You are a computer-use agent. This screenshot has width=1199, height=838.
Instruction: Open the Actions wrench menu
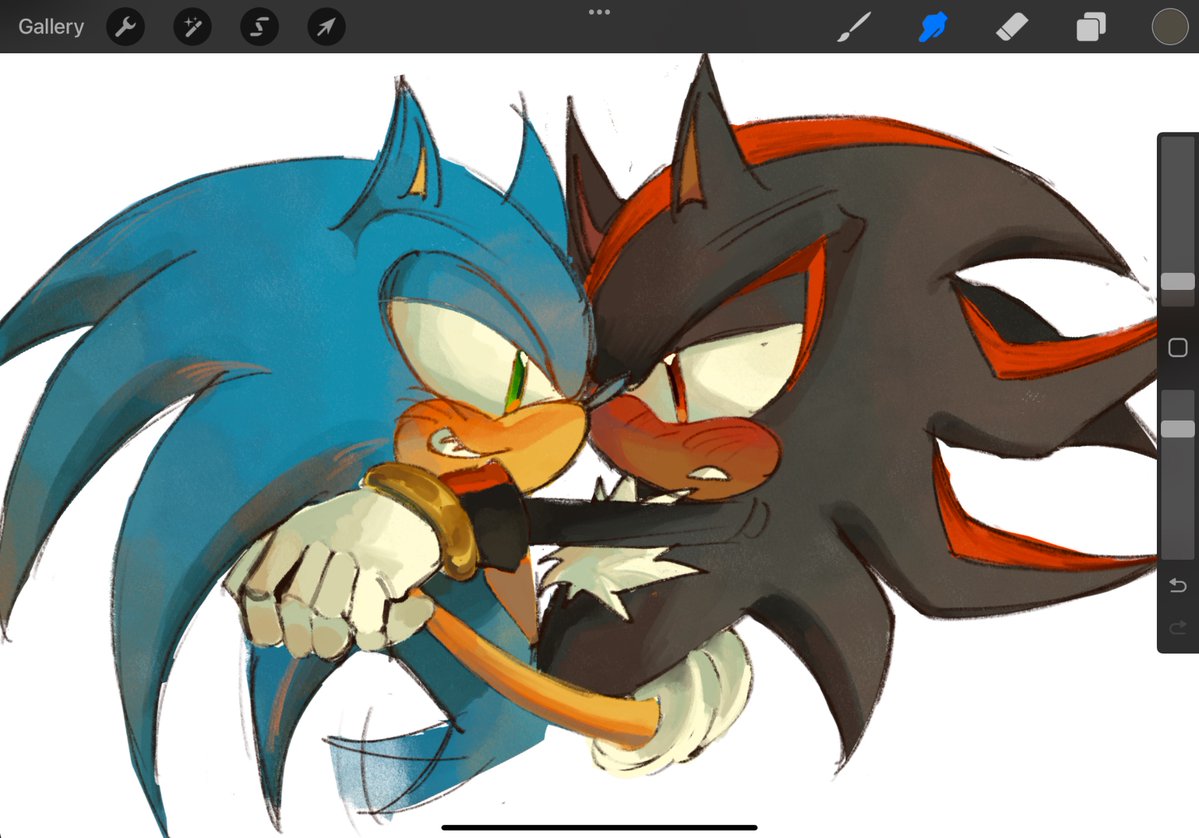point(125,27)
